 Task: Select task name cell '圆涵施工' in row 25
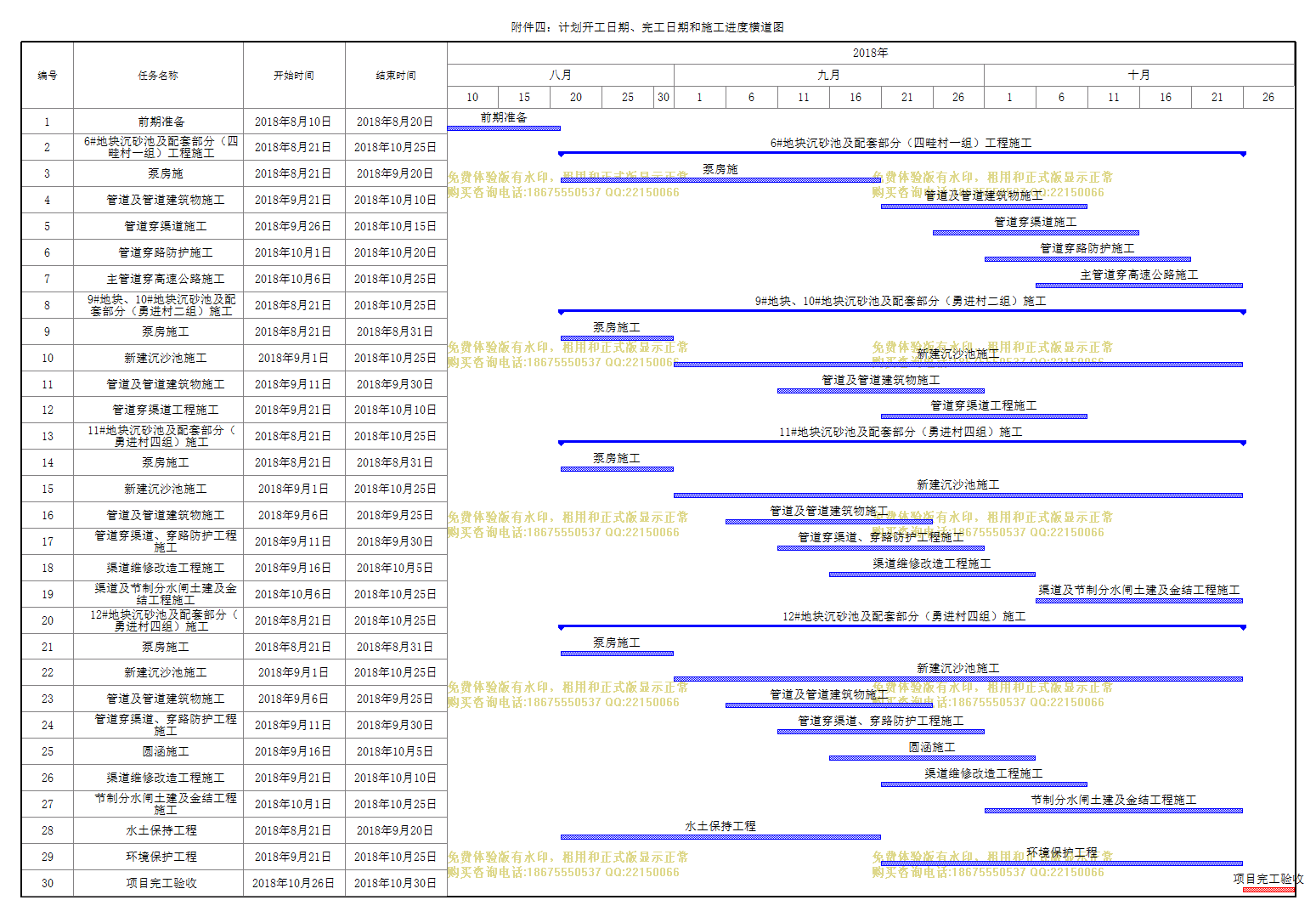(x=158, y=751)
